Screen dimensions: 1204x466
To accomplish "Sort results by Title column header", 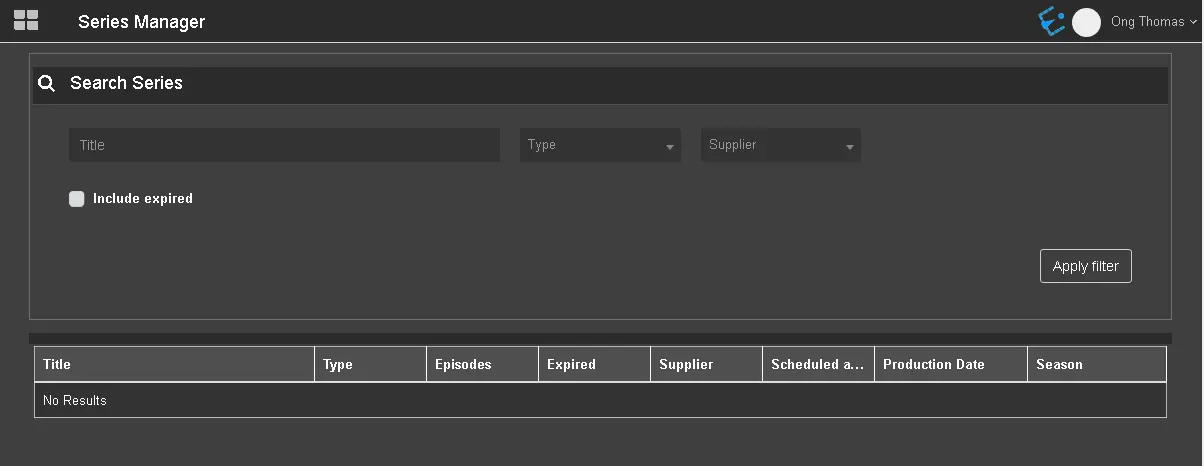I will pyautogui.click(x=174, y=365).
